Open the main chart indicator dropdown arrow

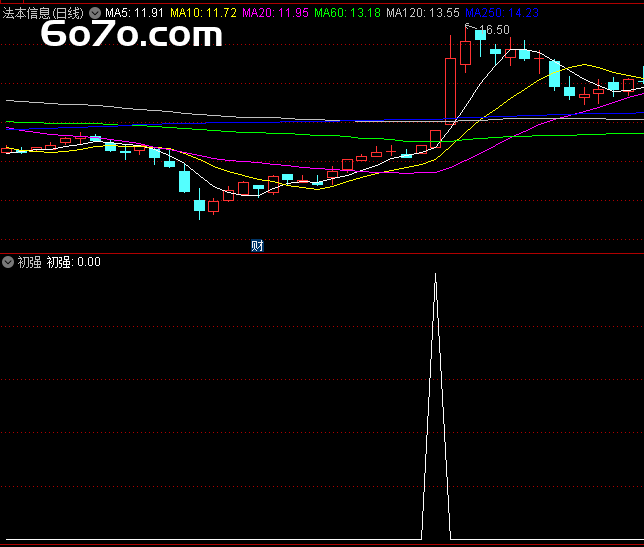point(95,13)
